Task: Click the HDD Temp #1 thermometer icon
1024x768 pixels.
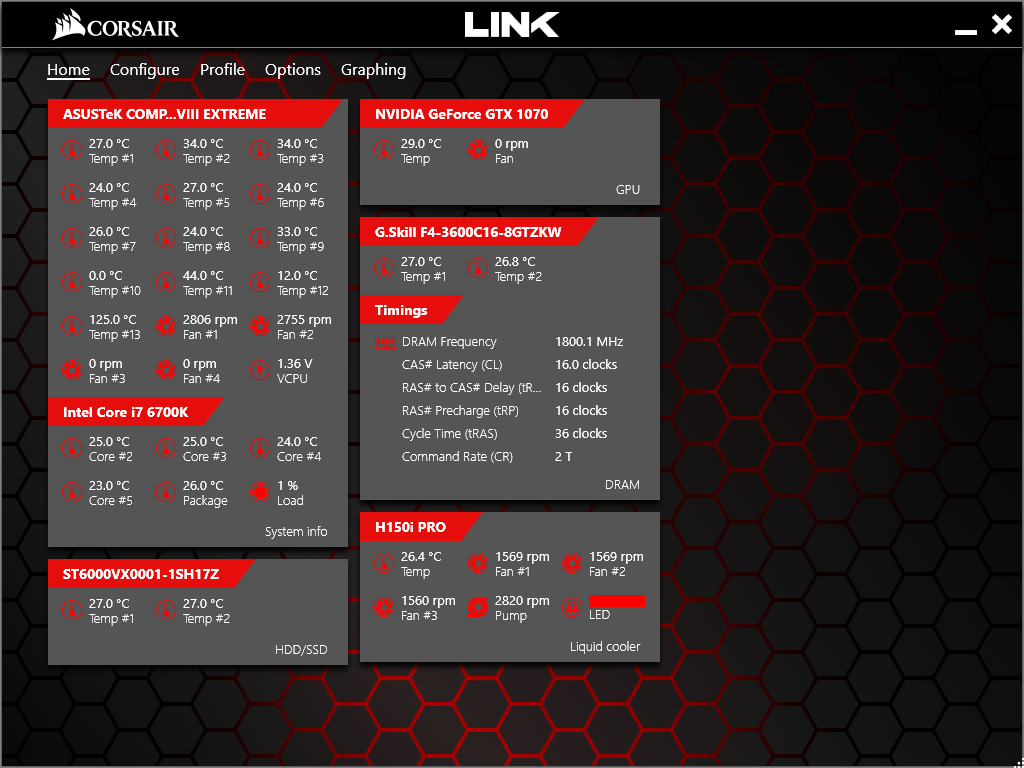Action: pyautogui.click(x=72, y=611)
